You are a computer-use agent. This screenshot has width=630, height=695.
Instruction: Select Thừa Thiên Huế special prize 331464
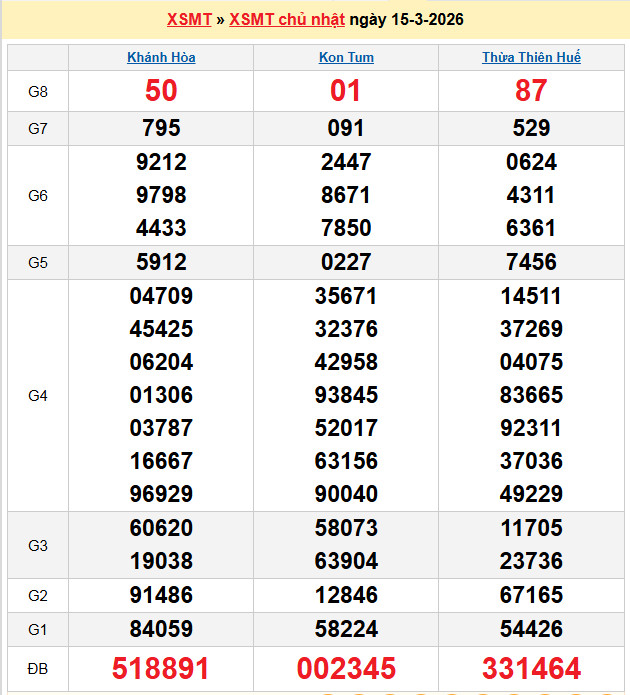(531, 668)
